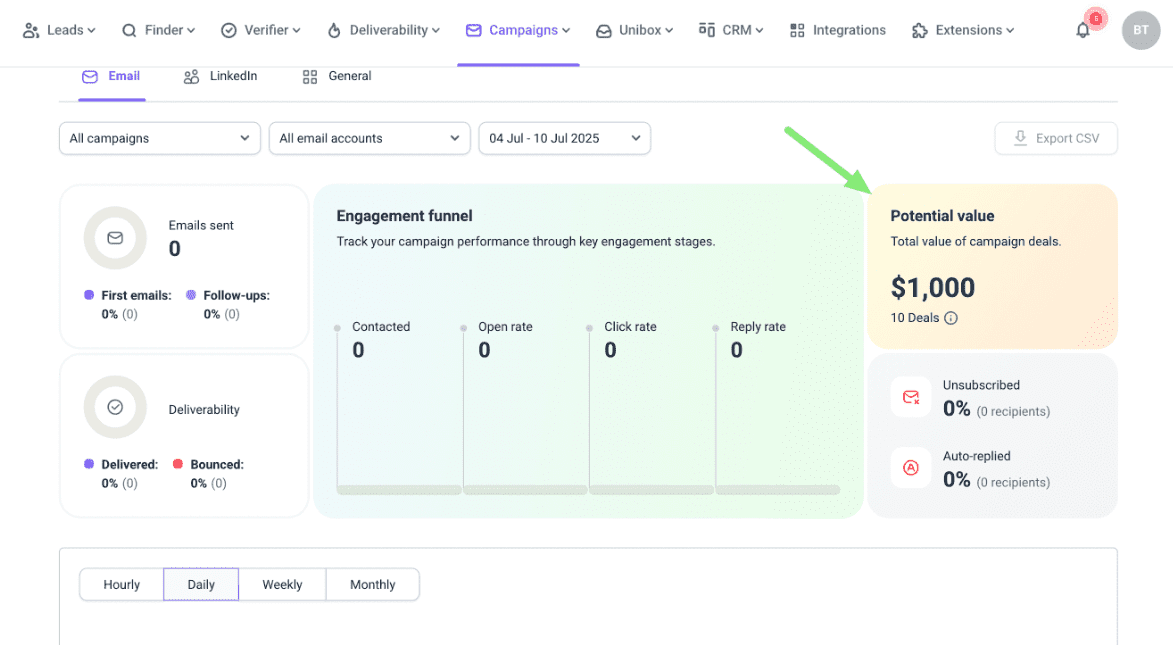Select the Weekly interval option
Viewport: 1173px width, 645px height.
pyautogui.click(x=282, y=585)
